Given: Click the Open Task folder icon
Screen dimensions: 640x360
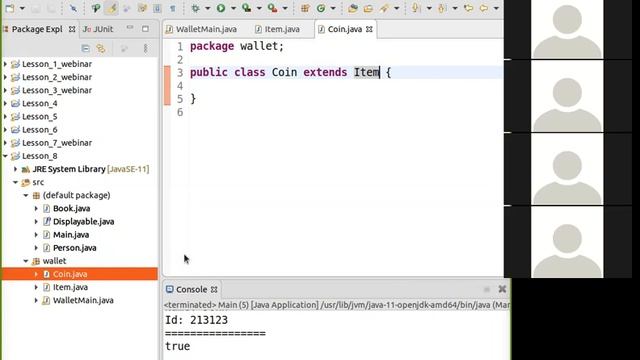Looking at the screenshot, I should tap(368, 8).
